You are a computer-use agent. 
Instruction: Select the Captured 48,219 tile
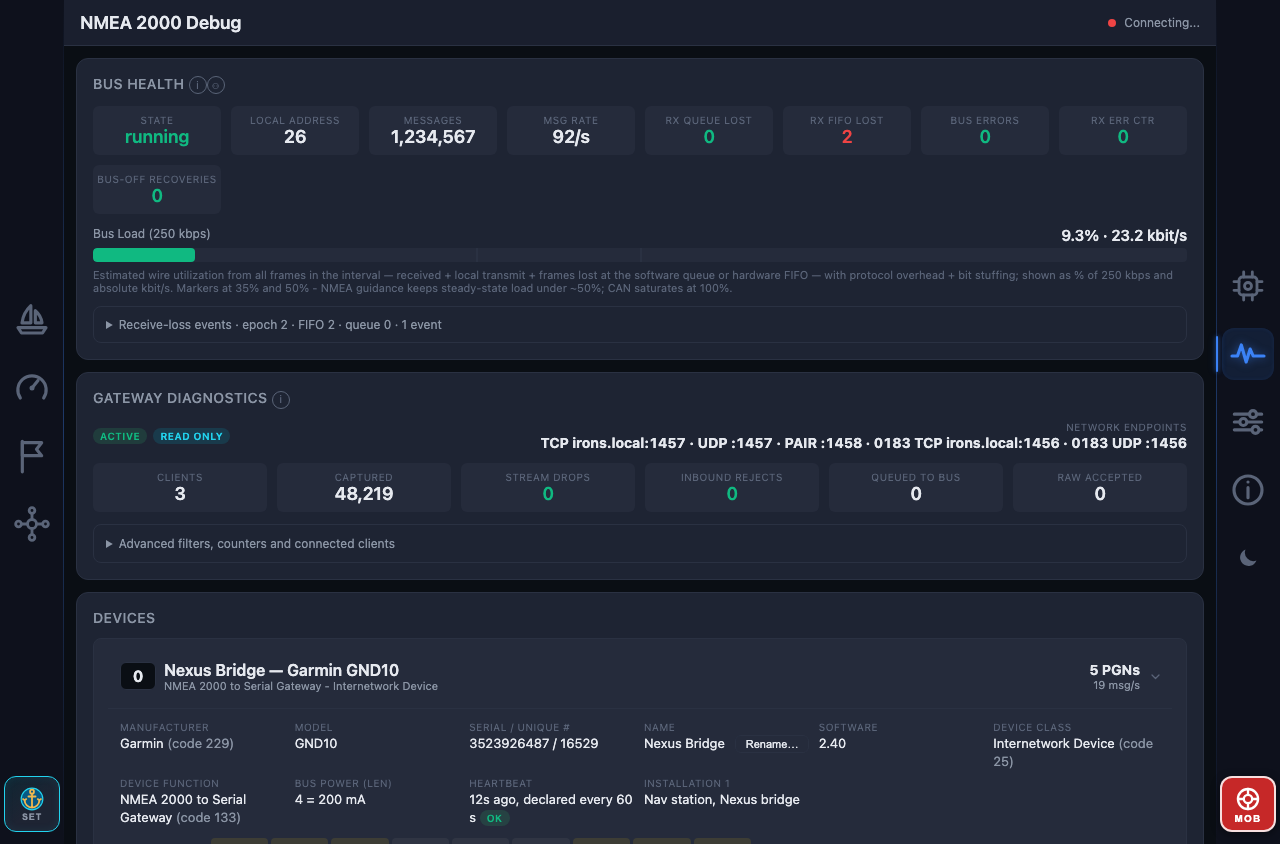click(364, 487)
